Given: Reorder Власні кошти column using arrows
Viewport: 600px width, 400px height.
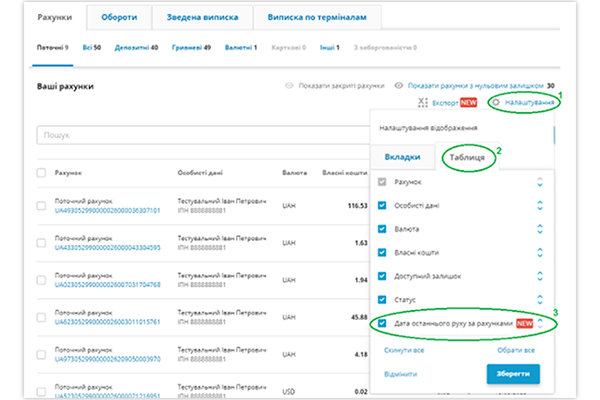Looking at the screenshot, I should click(x=540, y=252).
